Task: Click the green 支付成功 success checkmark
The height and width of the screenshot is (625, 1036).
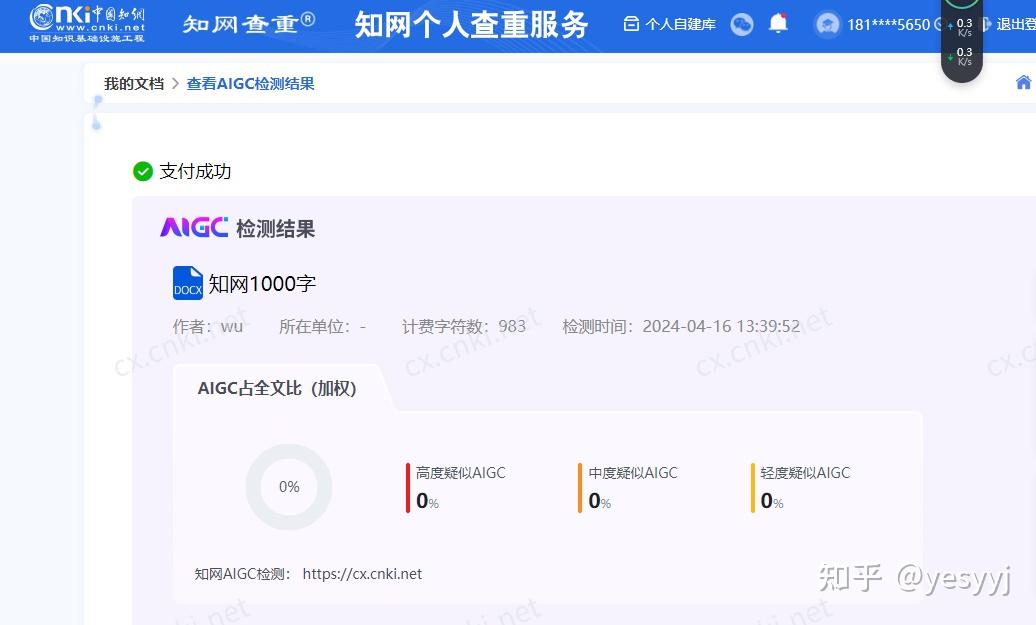Action: tap(143, 171)
